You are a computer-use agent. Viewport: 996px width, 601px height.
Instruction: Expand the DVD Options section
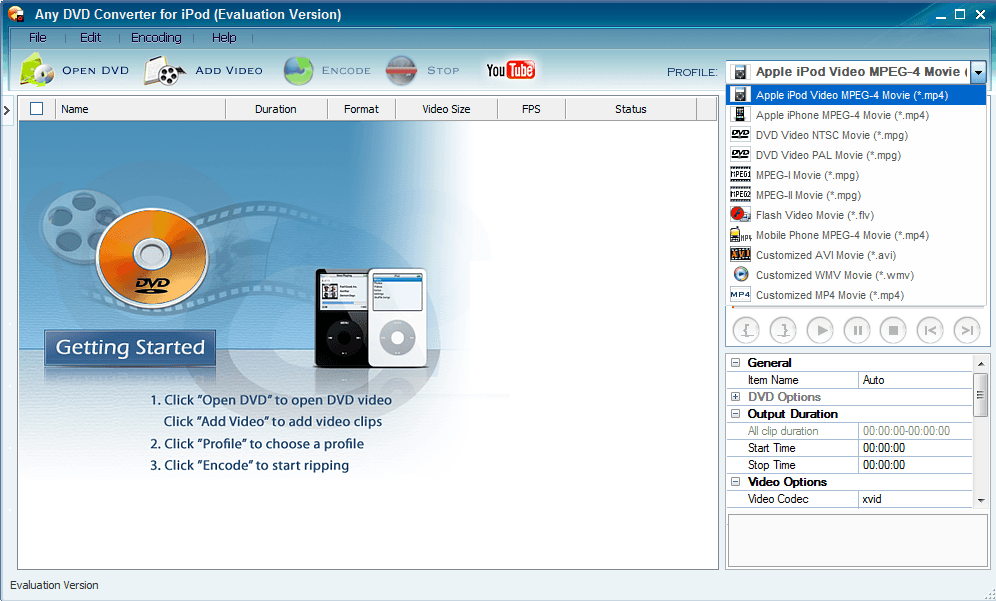click(735, 397)
